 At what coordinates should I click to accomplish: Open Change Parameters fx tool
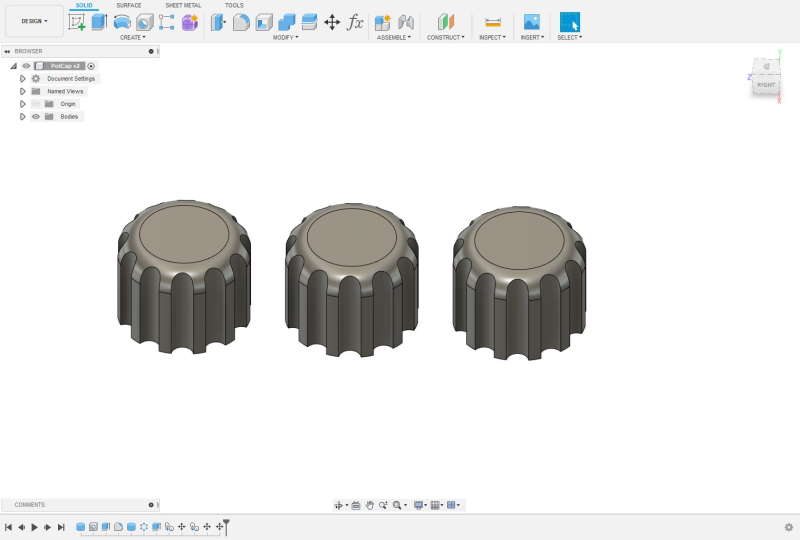coord(355,22)
